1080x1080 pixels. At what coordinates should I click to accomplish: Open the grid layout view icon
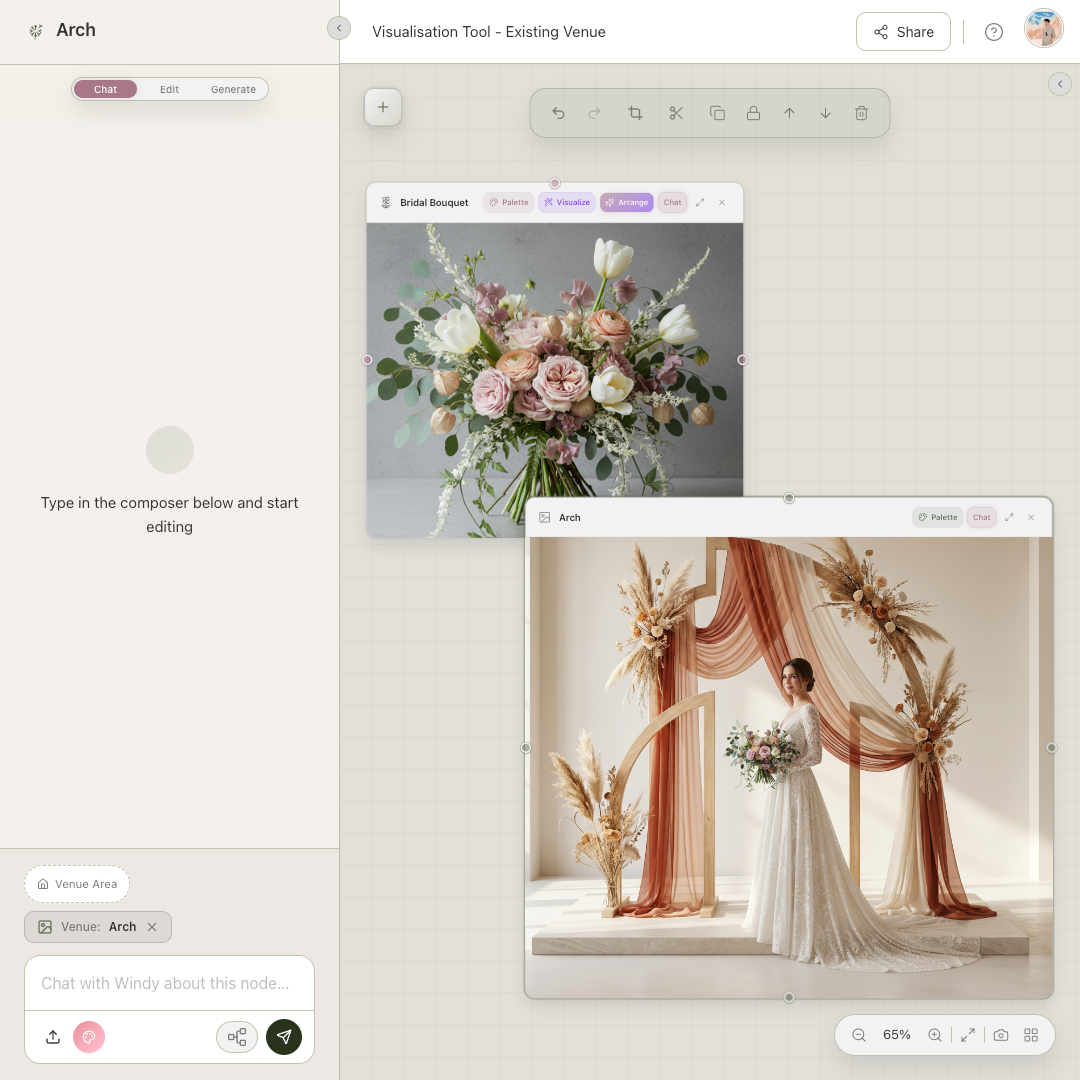click(x=1031, y=1035)
